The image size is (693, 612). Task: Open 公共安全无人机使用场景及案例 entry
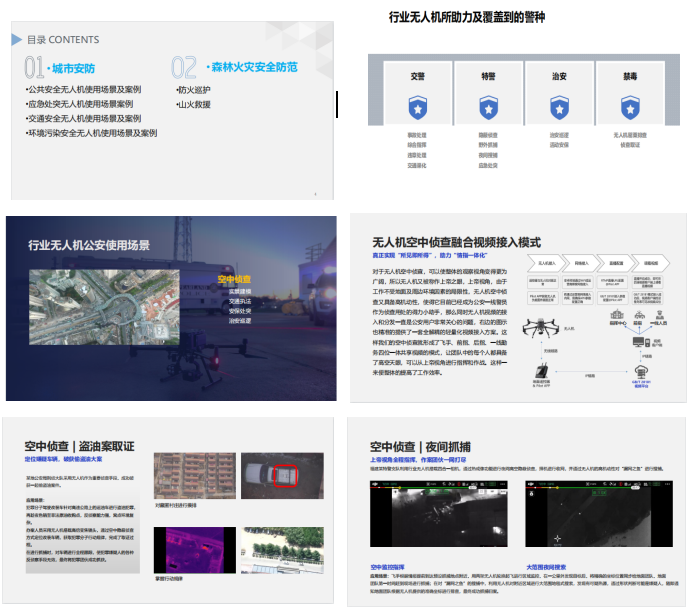pos(83,89)
